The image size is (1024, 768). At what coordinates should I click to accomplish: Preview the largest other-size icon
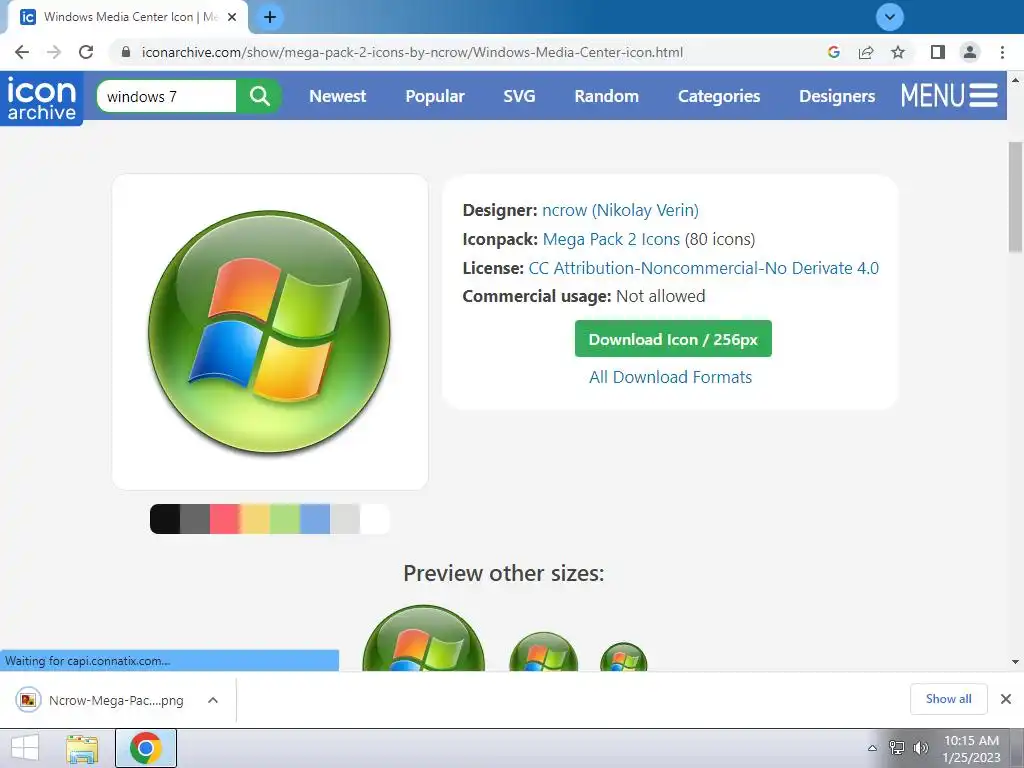(x=424, y=639)
